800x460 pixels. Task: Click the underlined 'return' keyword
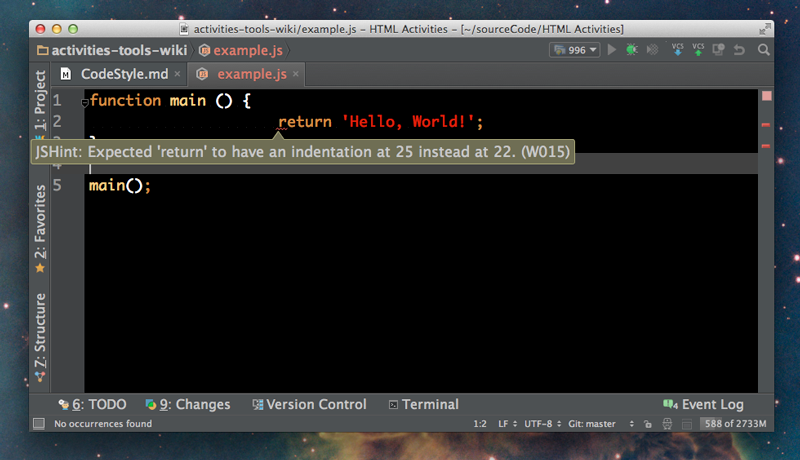point(305,122)
